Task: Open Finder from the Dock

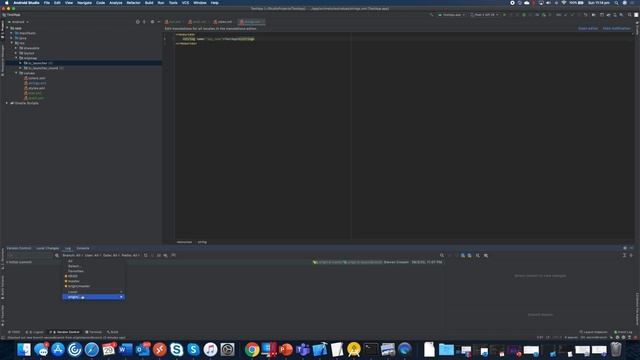Action: pos(24,349)
